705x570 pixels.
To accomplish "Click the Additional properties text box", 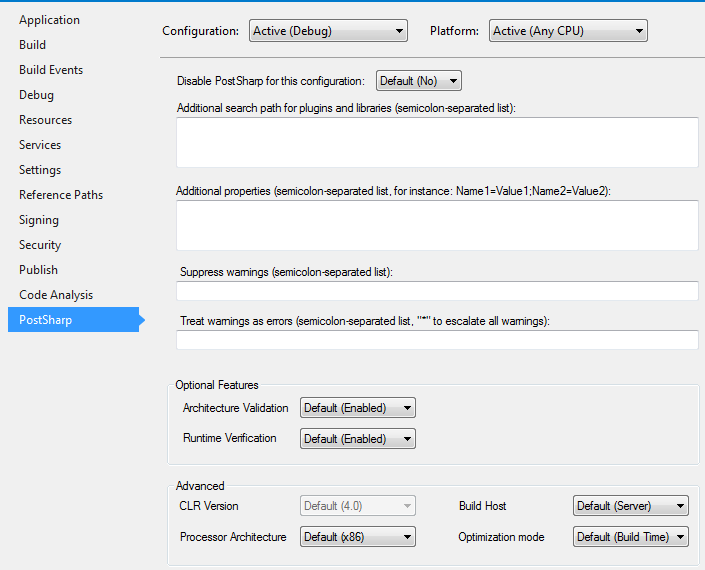I will pos(437,225).
